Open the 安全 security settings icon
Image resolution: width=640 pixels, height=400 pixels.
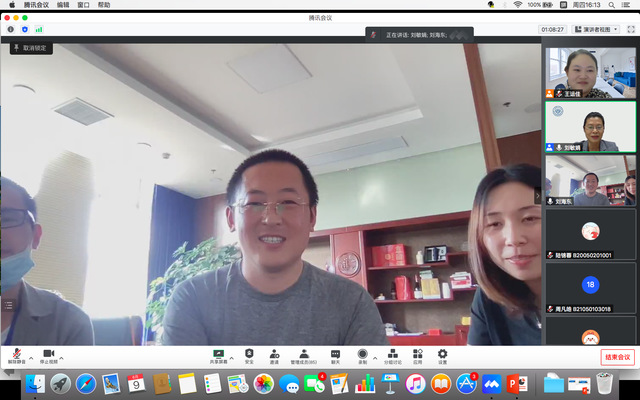click(249, 354)
